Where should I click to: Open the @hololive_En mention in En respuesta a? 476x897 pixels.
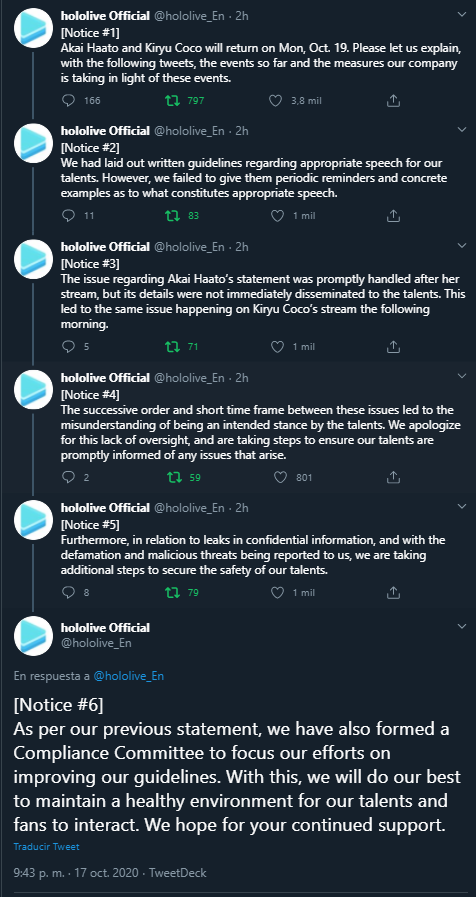[129, 676]
